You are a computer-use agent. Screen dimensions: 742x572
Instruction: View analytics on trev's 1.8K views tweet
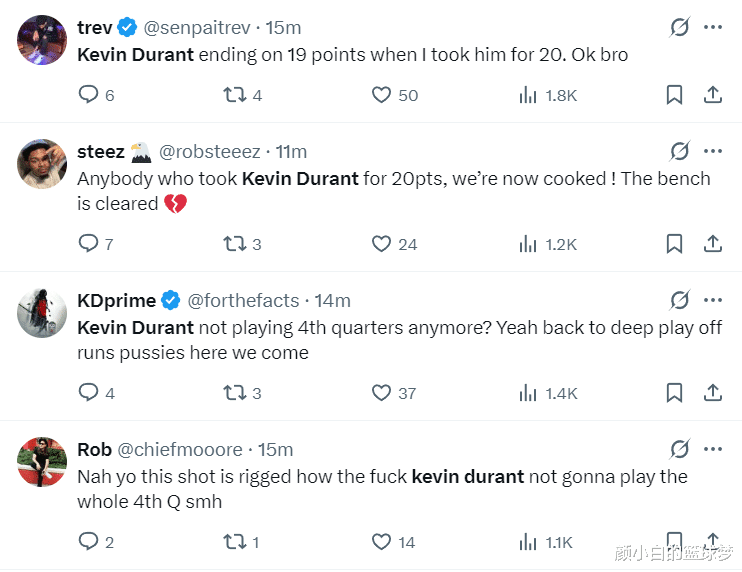(528, 95)
